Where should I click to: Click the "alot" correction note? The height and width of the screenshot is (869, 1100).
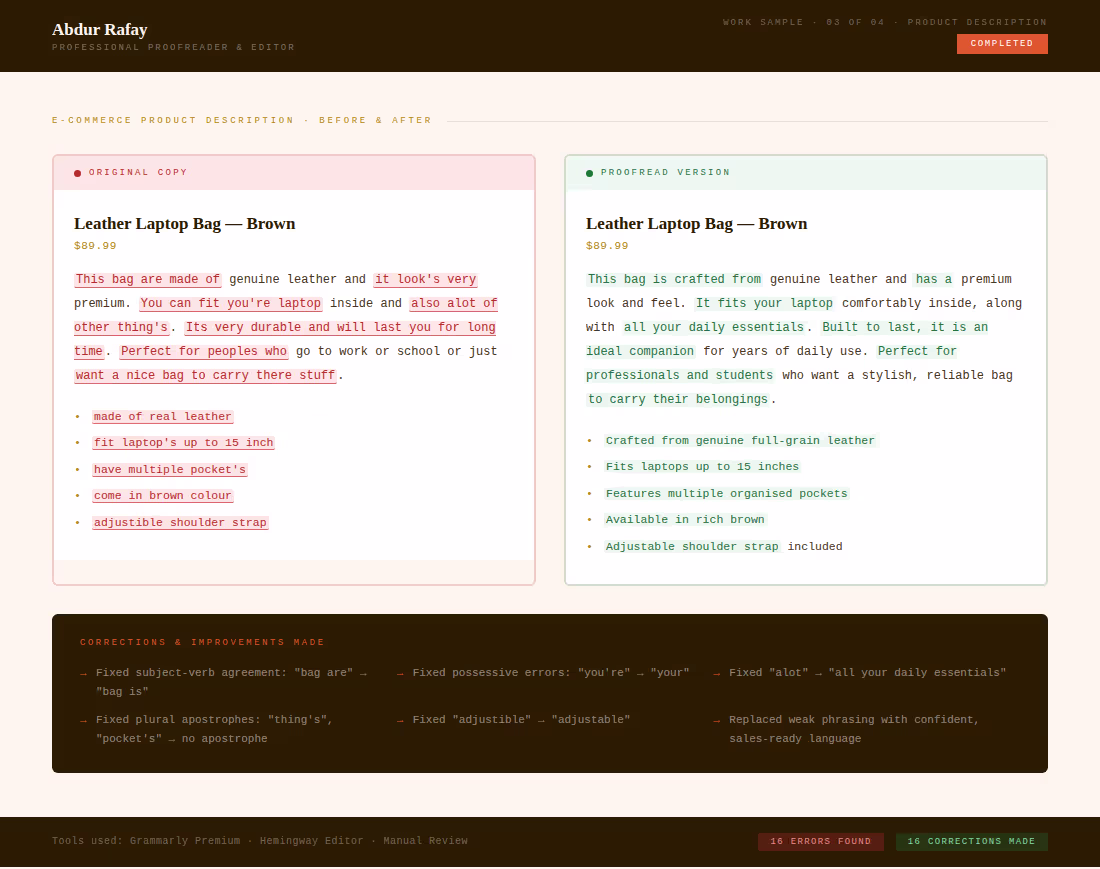pos(867,673)
